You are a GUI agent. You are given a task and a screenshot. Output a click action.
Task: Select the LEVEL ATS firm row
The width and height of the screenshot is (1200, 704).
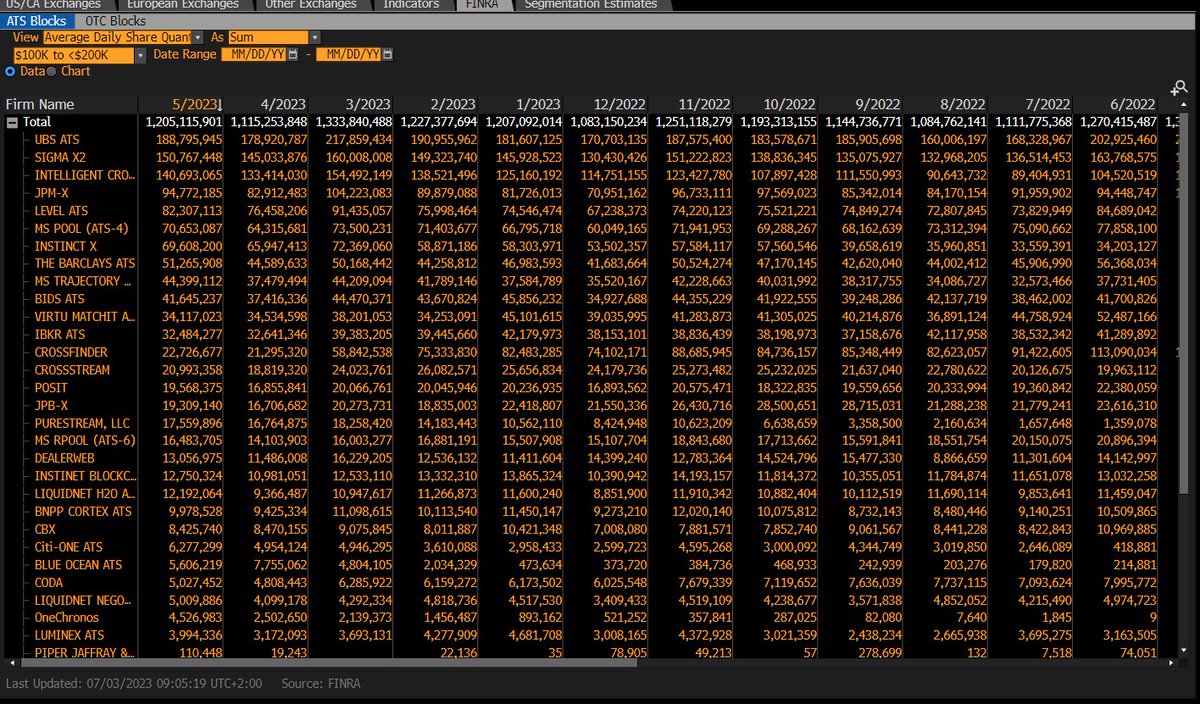(61, 211)
